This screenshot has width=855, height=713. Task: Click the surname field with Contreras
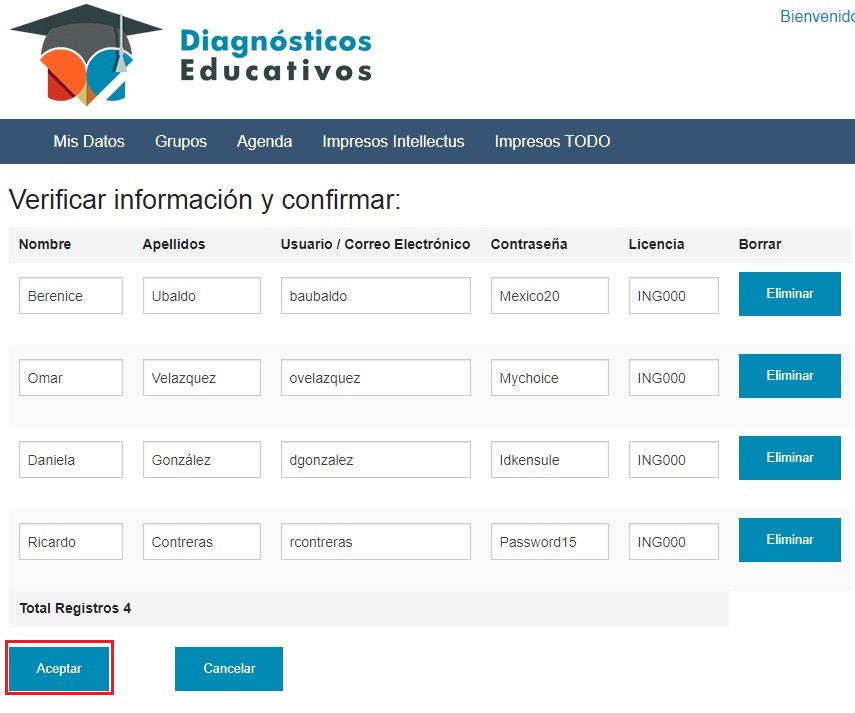[x=202, y=541]
